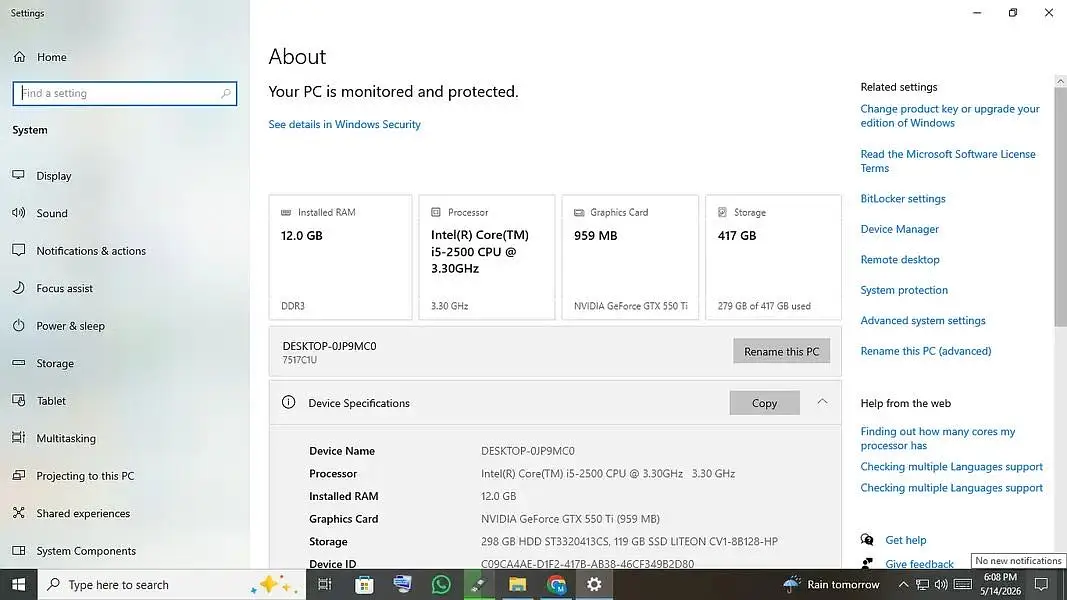Click the Installed RAM card
The width and height of the screenshot is (1067, 600).
click(x=340, y=257)
